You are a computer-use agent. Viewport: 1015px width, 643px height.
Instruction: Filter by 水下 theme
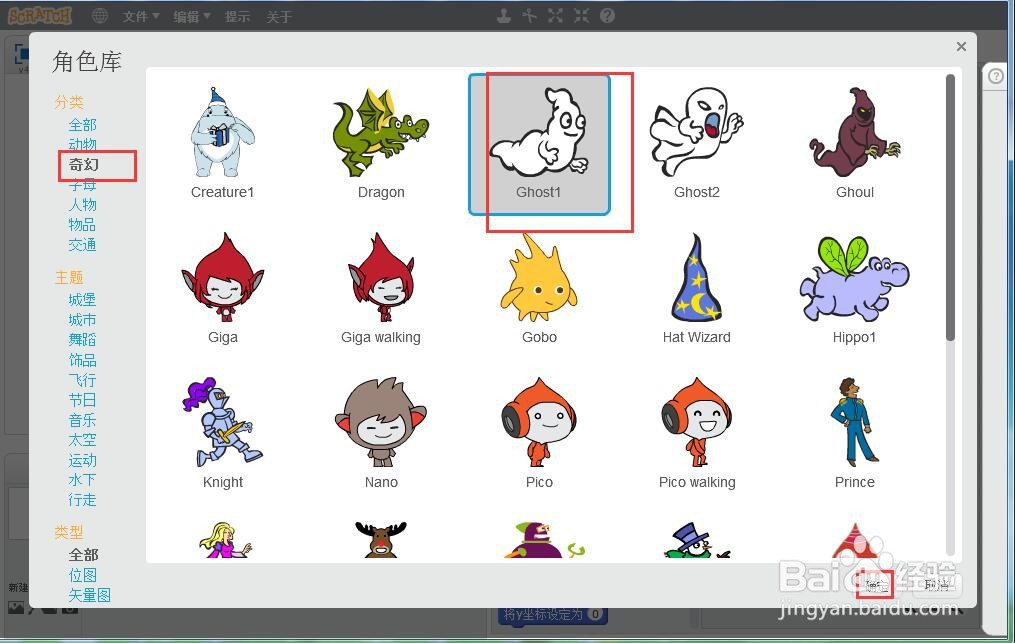(x=82, y=480)
